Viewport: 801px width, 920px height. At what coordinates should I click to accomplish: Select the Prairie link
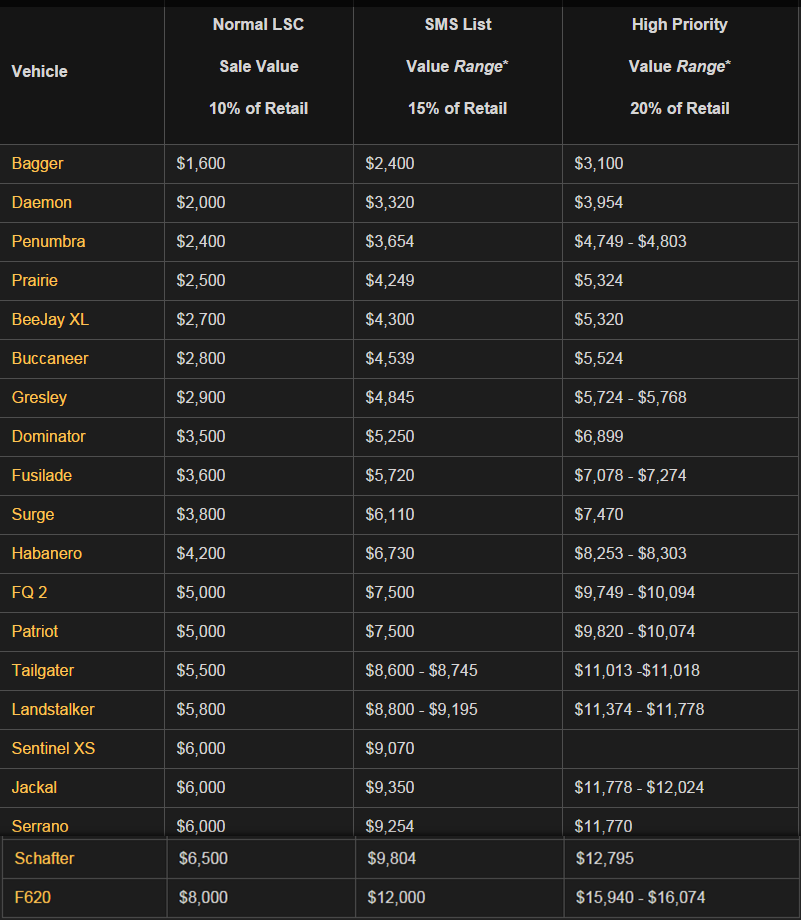(x=37, y=280)
